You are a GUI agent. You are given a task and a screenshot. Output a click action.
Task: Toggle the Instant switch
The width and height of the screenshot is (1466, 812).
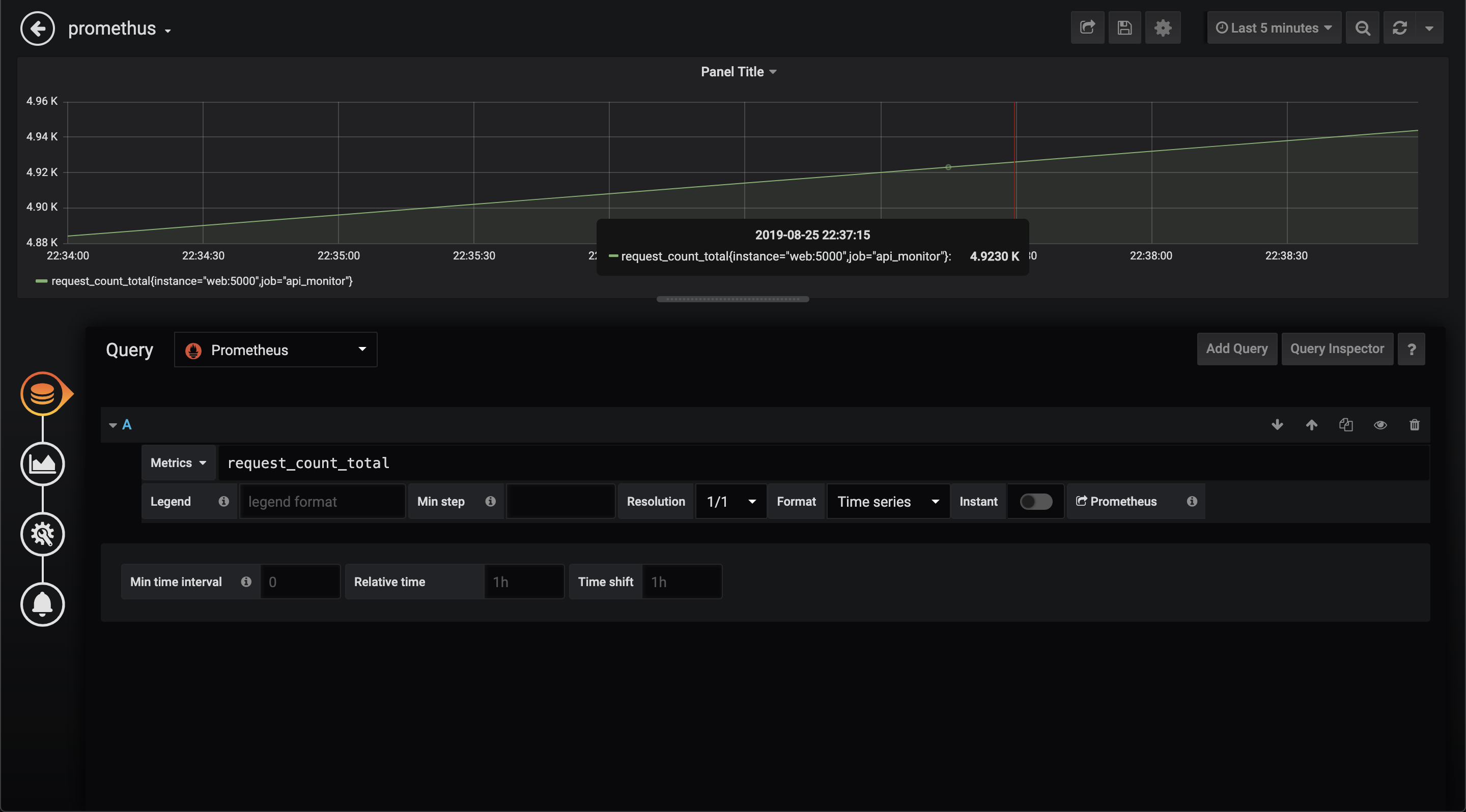(1036, 502)
